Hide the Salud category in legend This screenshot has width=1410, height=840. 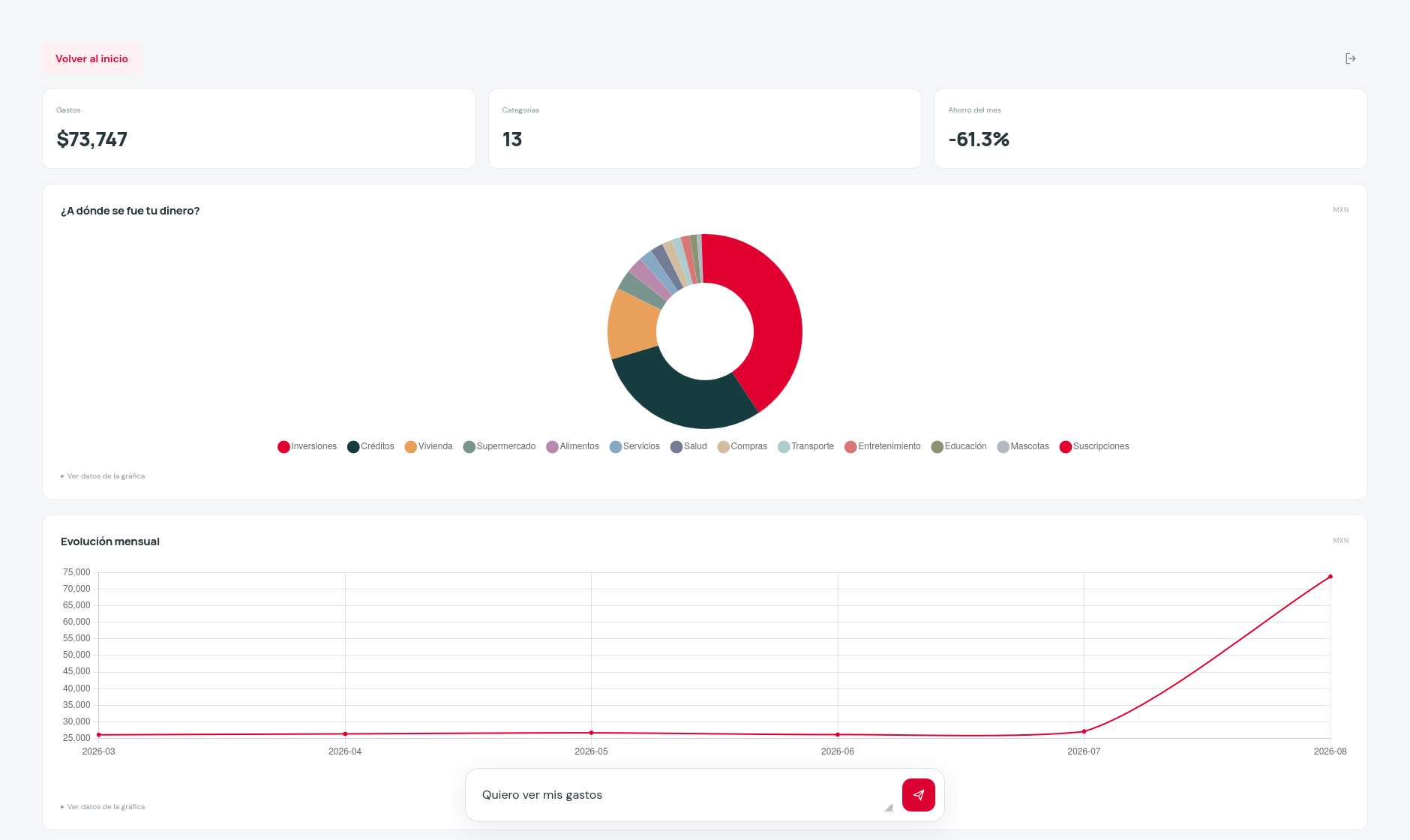coord(689,446)
